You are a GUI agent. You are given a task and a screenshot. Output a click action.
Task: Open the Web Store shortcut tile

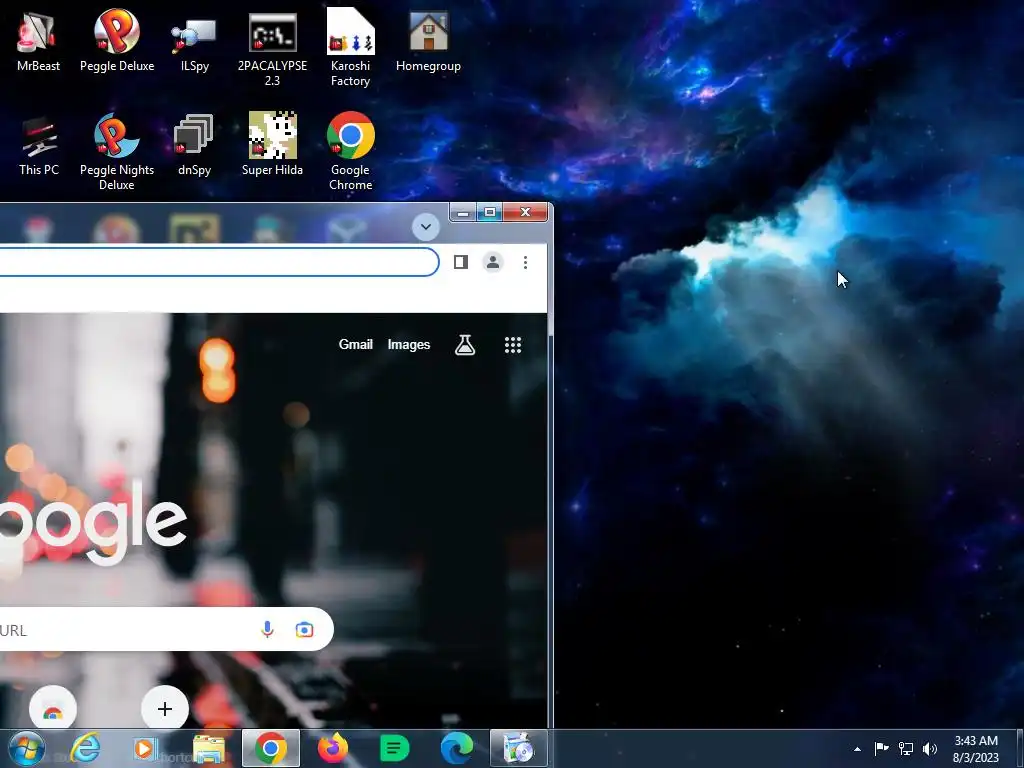coord(53,709)
